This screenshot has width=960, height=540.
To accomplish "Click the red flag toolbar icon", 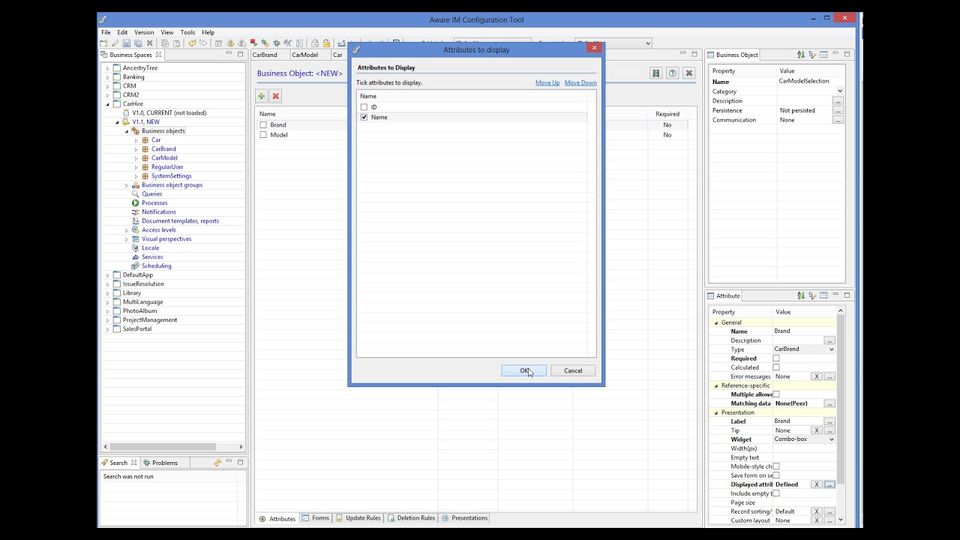I will click(x=253, y=43).
